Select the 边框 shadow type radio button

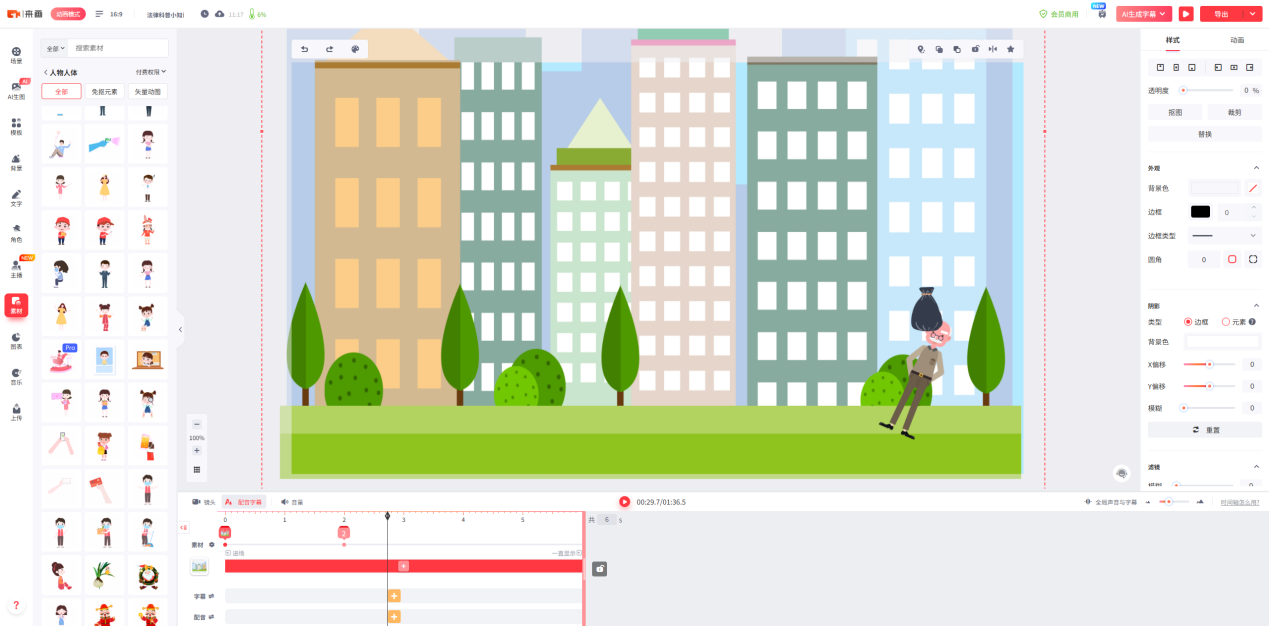tap(1188, 322)
